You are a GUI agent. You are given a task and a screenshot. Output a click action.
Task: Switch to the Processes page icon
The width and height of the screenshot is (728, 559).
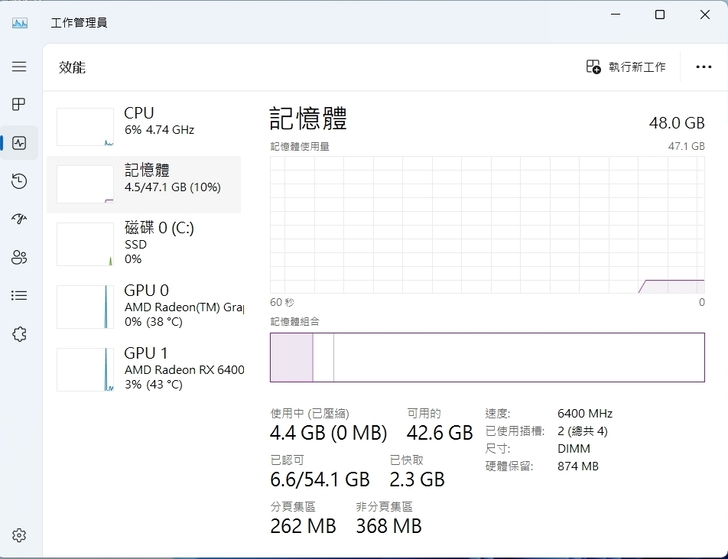pos(19,104)
